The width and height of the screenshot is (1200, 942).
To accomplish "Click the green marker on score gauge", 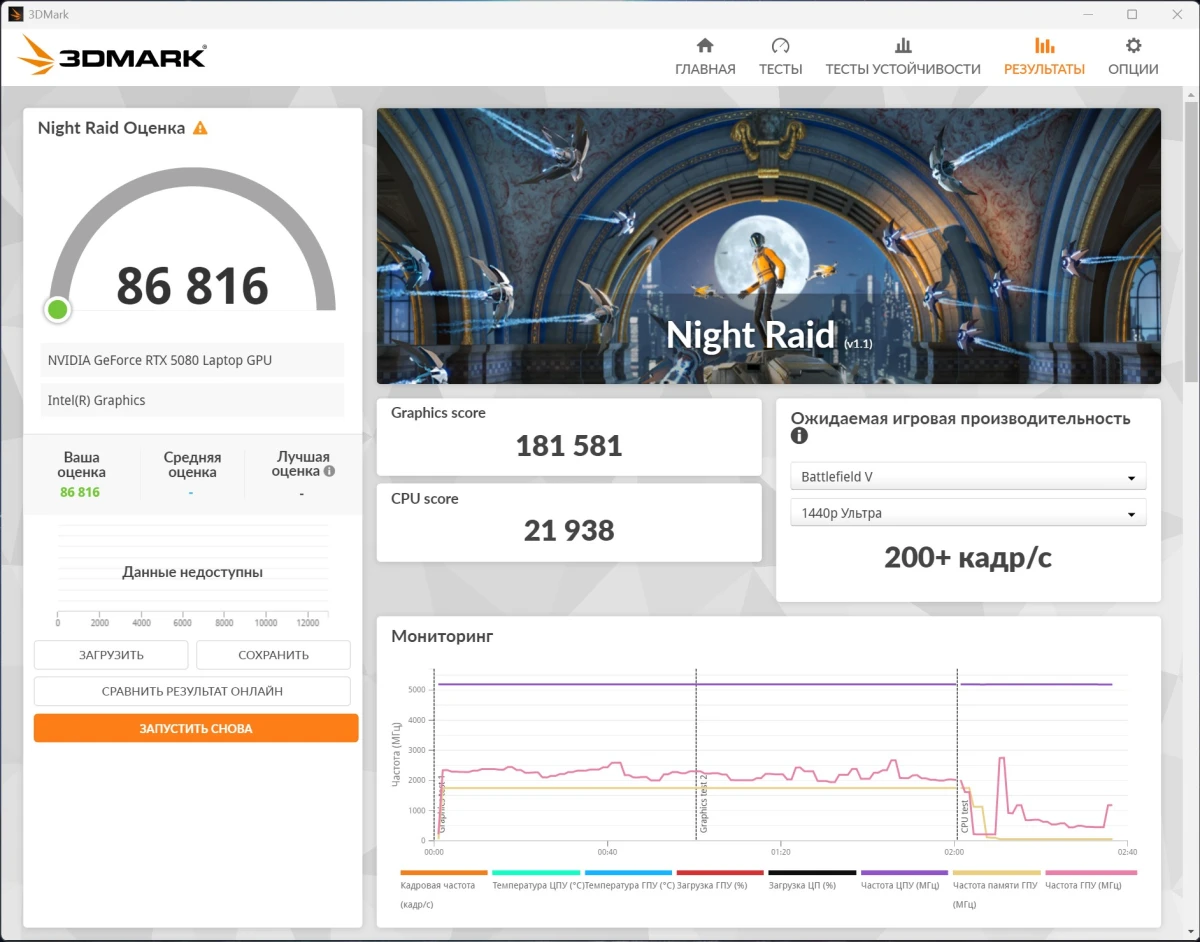I will [x=58, y=309].
